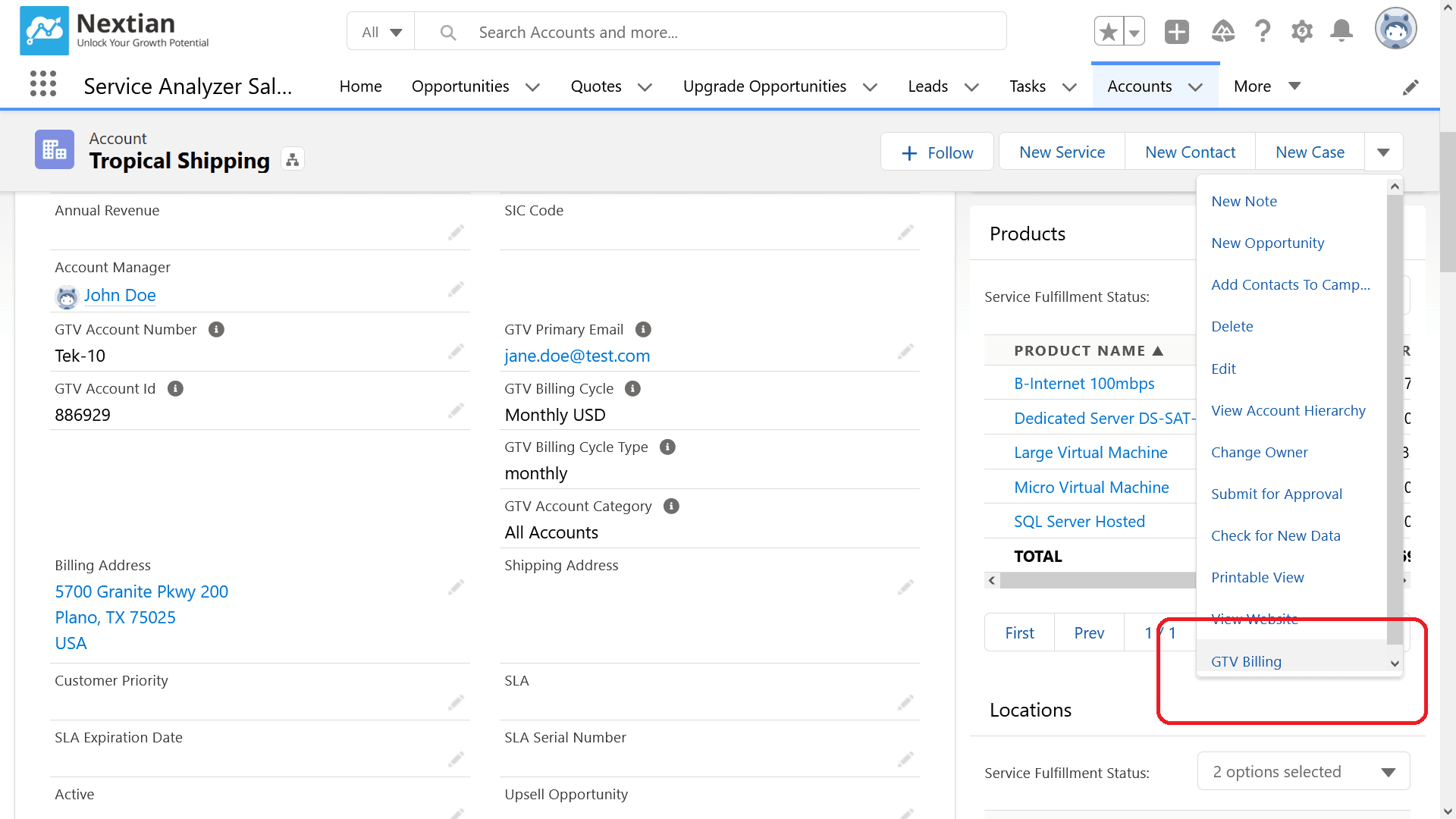This screenshot has width=1456, height=819.
Task: Open account hierarchy icon beside Tropical Shipping
Action: [x=293, y=159]
